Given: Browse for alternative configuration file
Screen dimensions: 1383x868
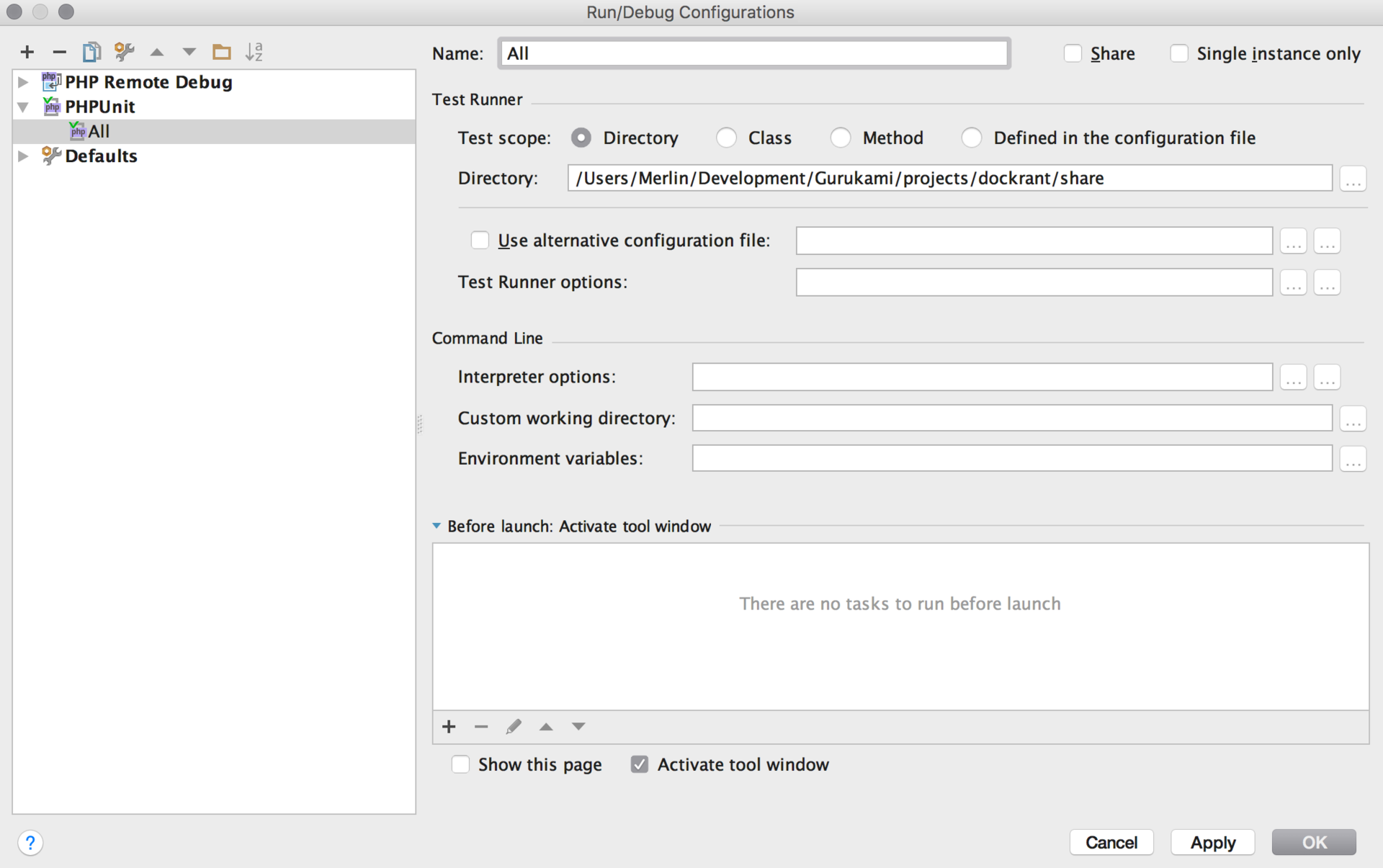Looking at the screenshot, I should coord(1294,241).
